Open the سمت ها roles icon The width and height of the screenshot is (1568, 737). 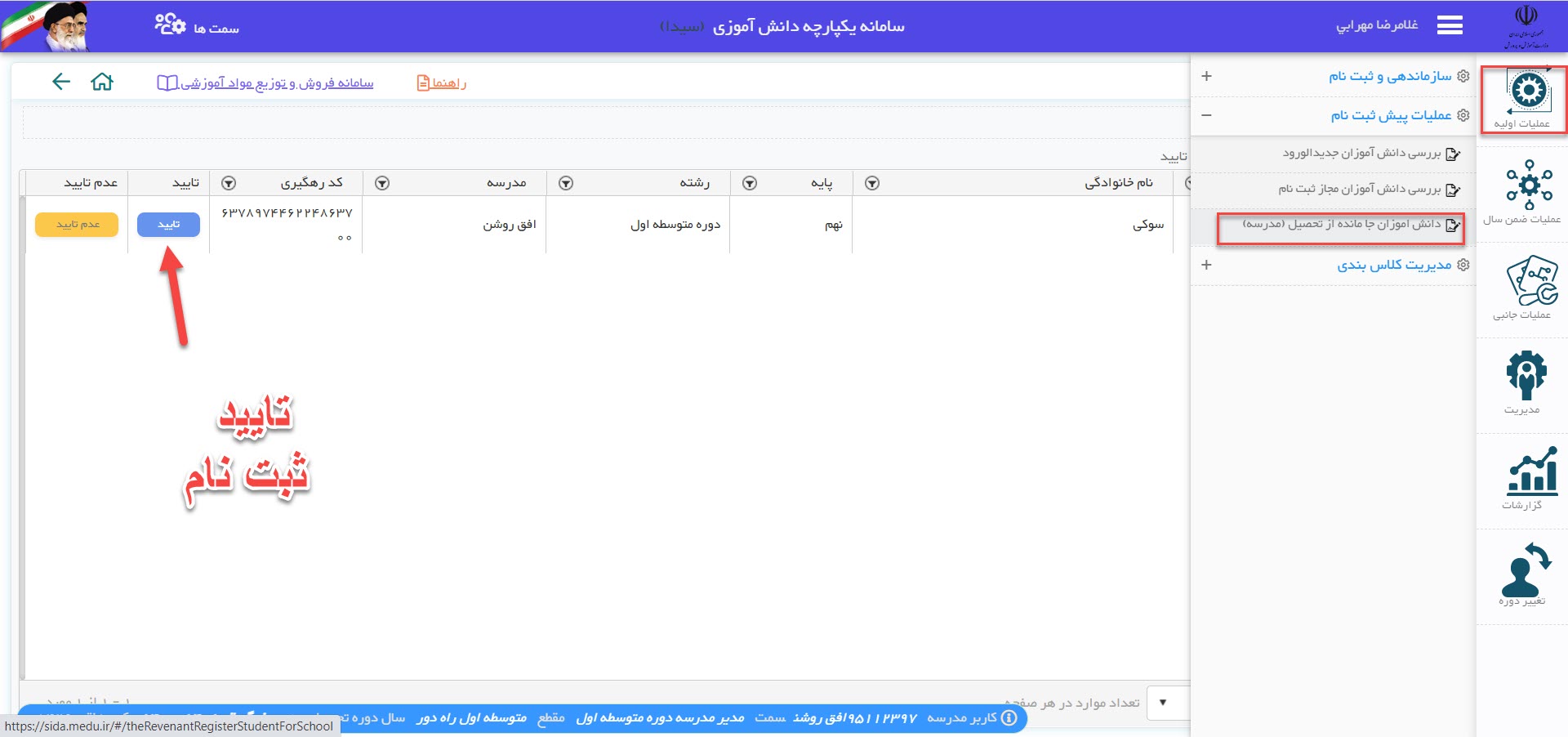click(x=171, y=25)
